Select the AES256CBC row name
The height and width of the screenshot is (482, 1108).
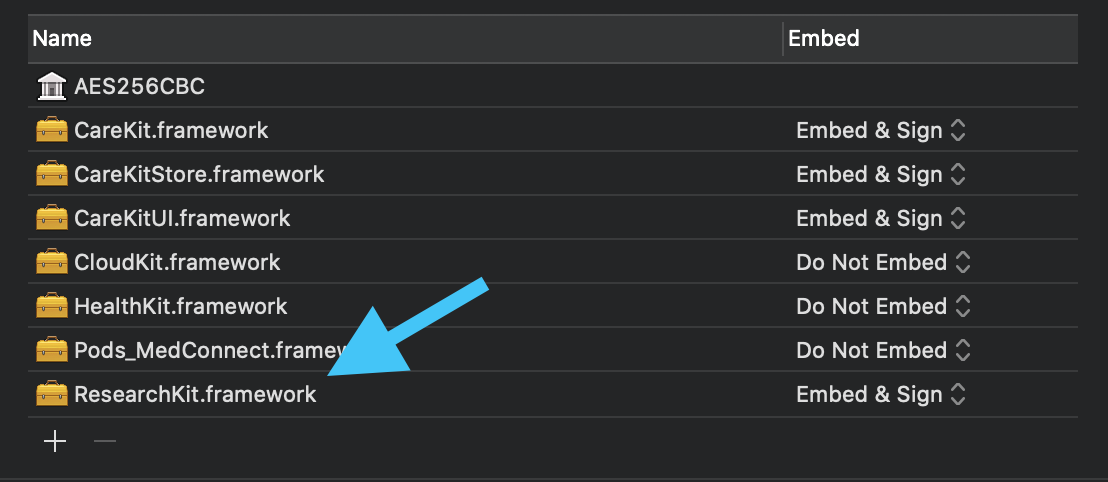click(x=139, y=87)
